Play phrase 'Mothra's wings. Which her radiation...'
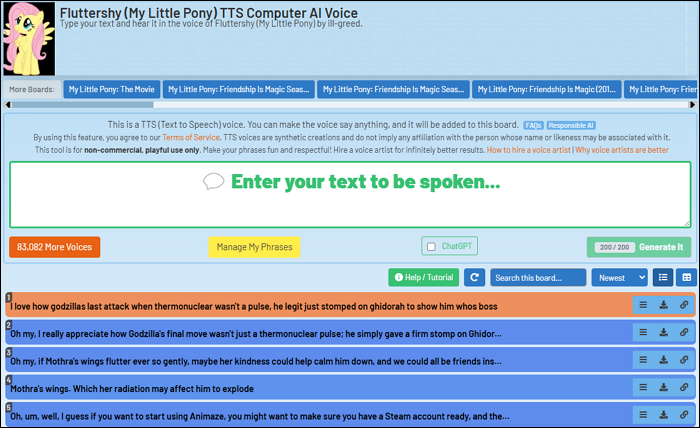 132,389
